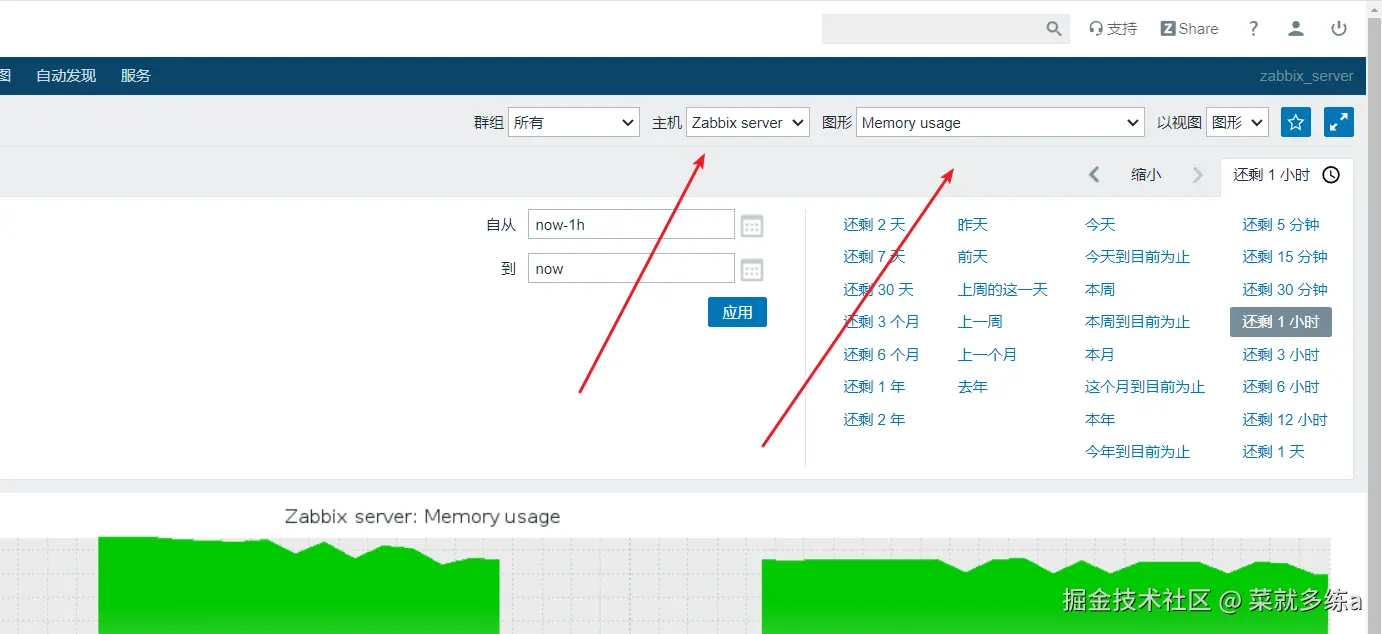Set range to 还剩 30 分钟
Image resolution: width=1382 pixels, height=634 pixels.
click(x=1285, y=290)
